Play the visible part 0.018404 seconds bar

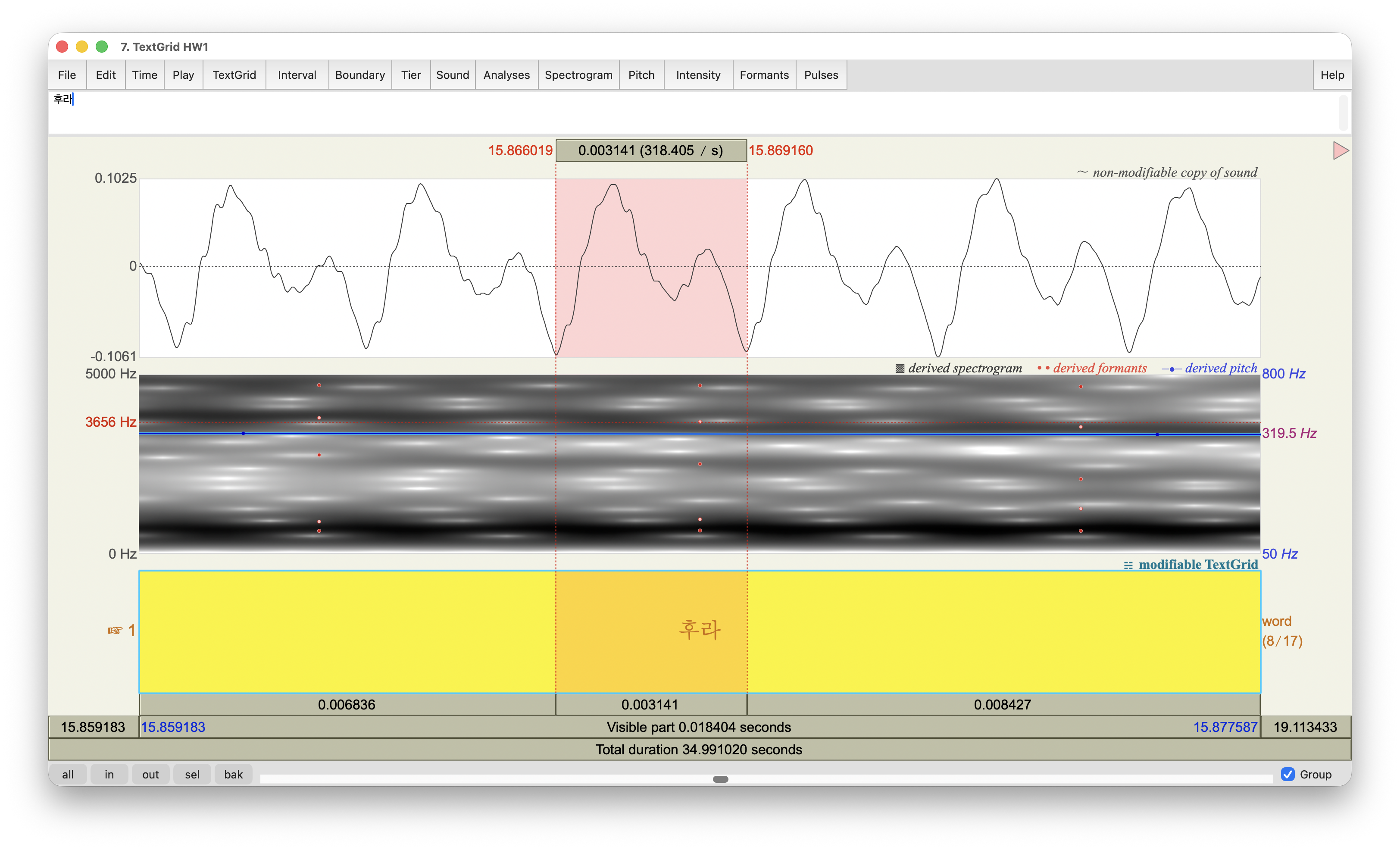698,727
